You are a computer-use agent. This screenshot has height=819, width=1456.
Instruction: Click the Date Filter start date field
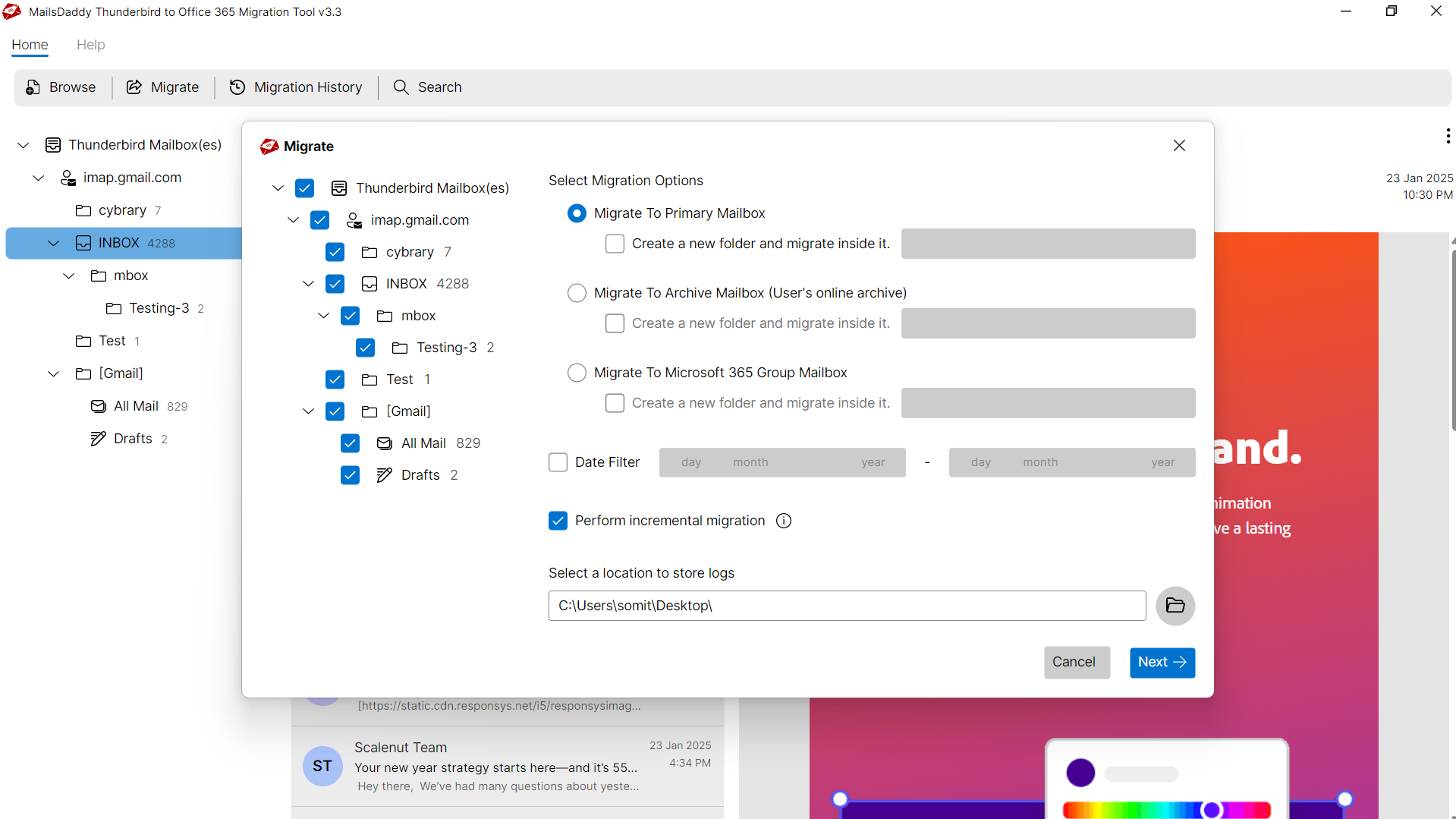[x=782, y=462]
